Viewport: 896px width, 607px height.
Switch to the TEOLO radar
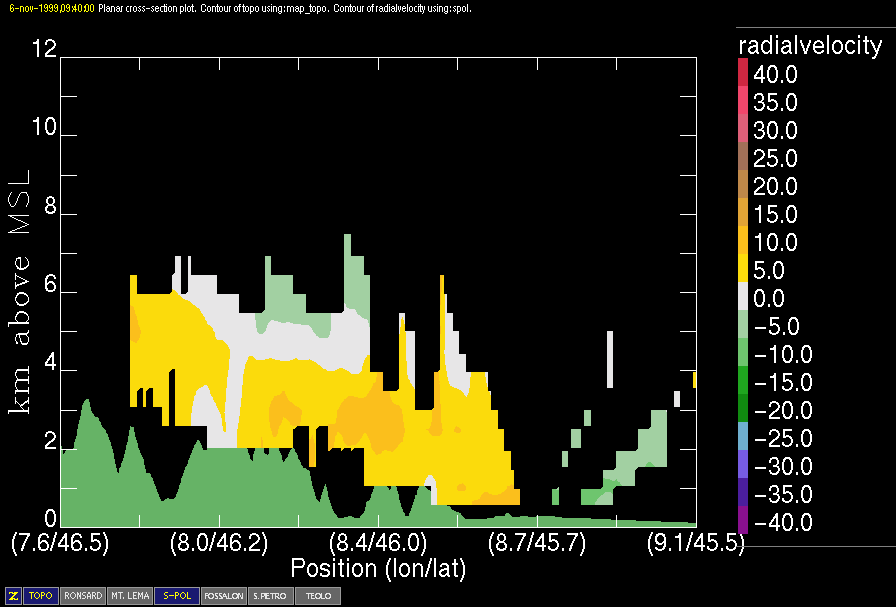[317, 596]
